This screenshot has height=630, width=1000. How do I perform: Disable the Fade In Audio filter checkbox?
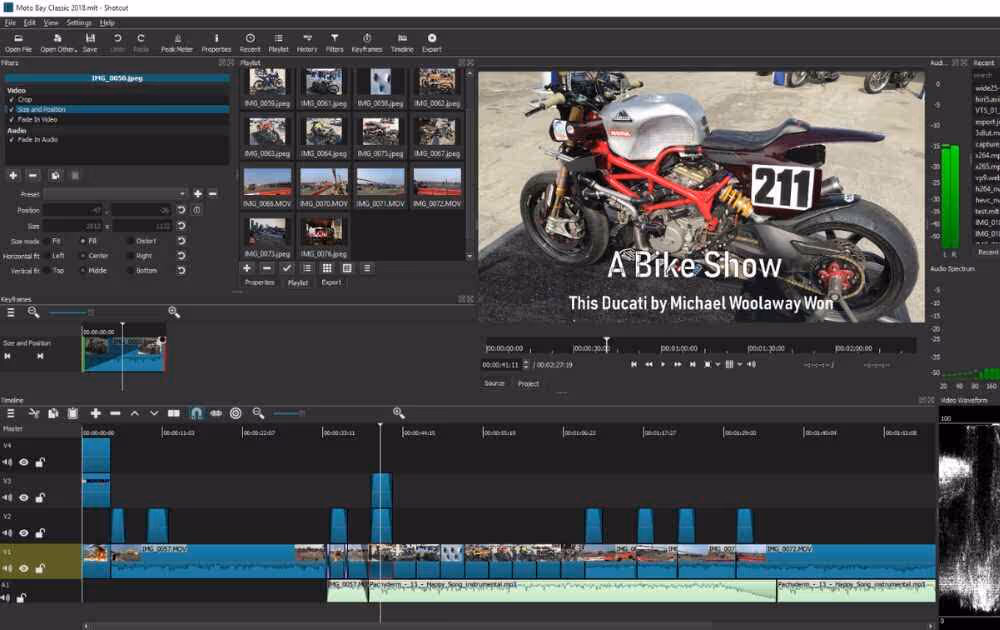[x=11, y=140]
